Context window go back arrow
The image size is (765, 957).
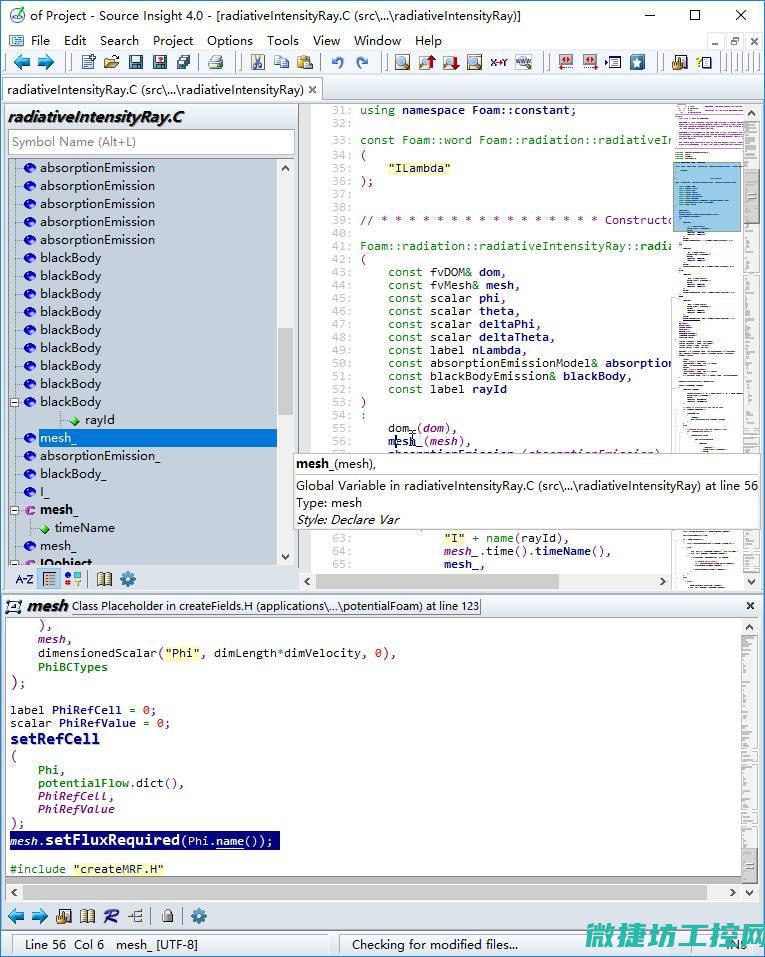click(x=16, y=915)
